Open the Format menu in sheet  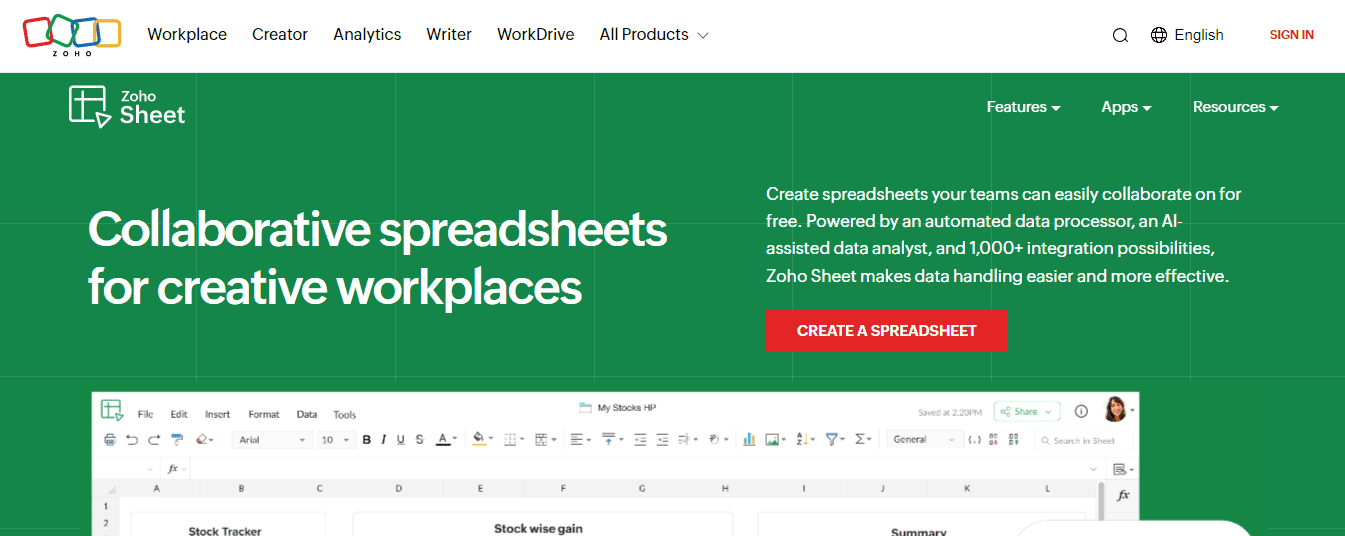264,415
